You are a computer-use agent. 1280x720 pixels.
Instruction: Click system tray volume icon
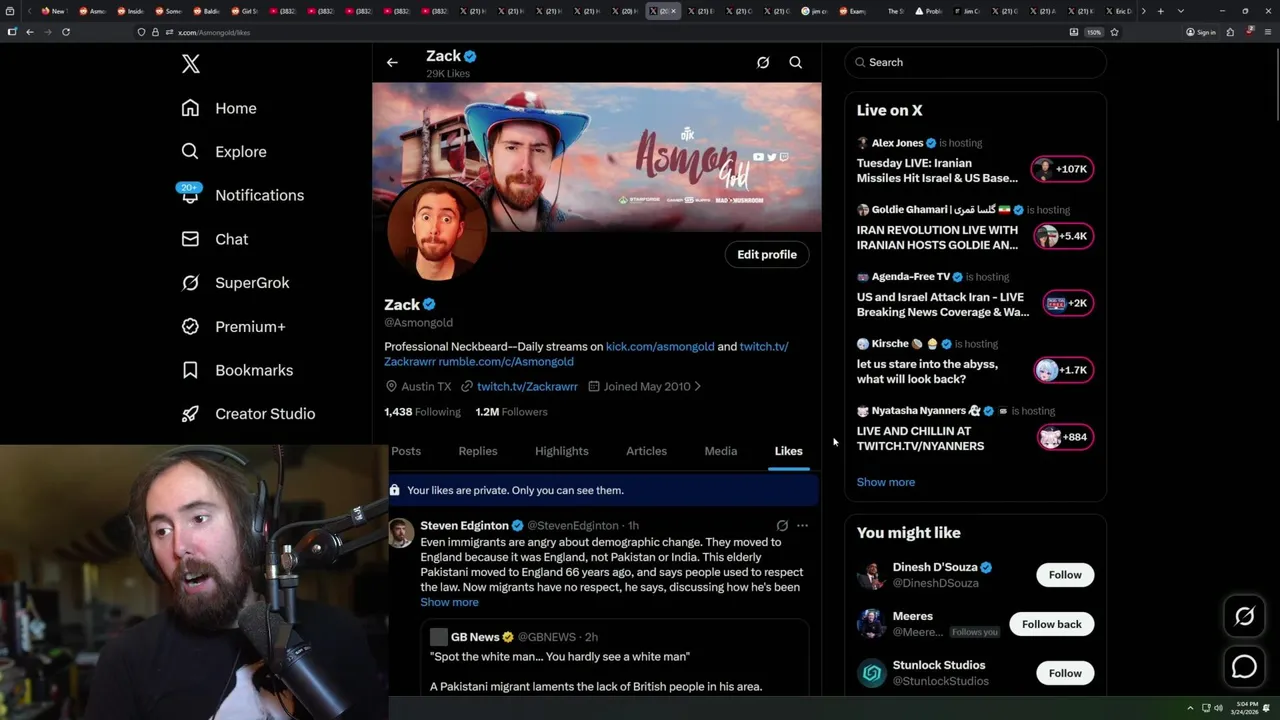[1218, 708]
